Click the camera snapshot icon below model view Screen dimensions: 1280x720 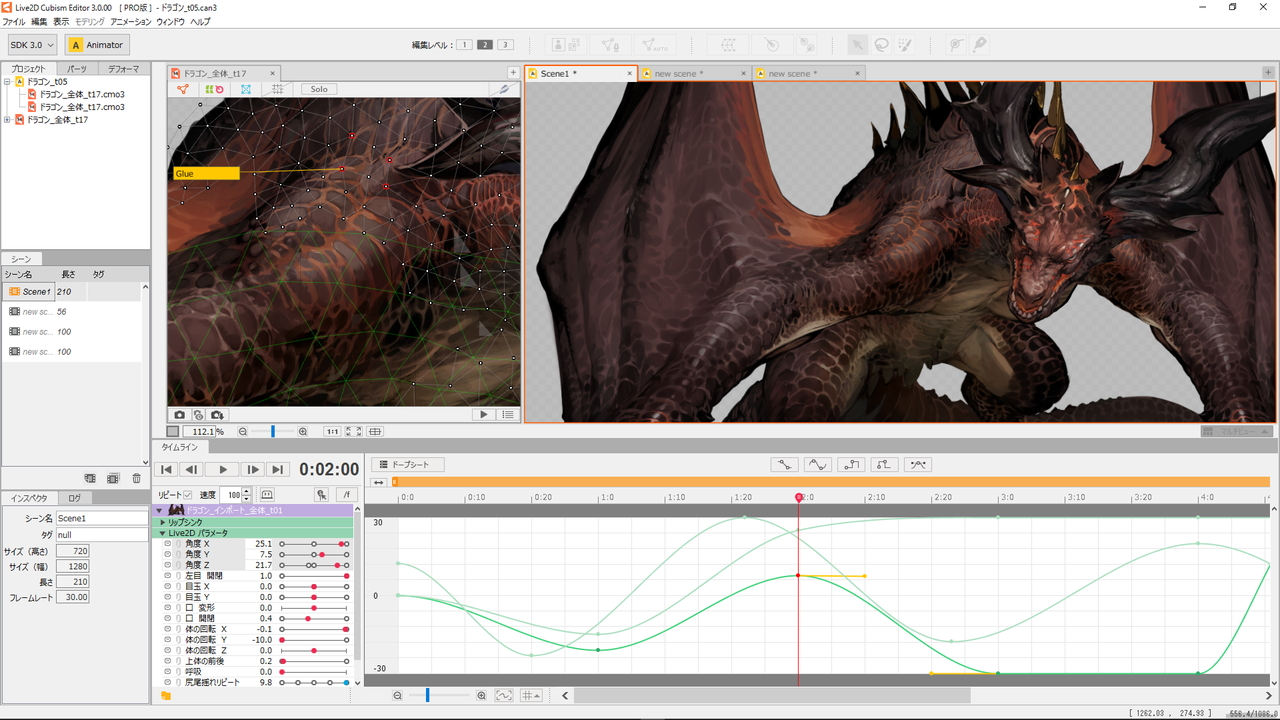click(x=180, y=414)
